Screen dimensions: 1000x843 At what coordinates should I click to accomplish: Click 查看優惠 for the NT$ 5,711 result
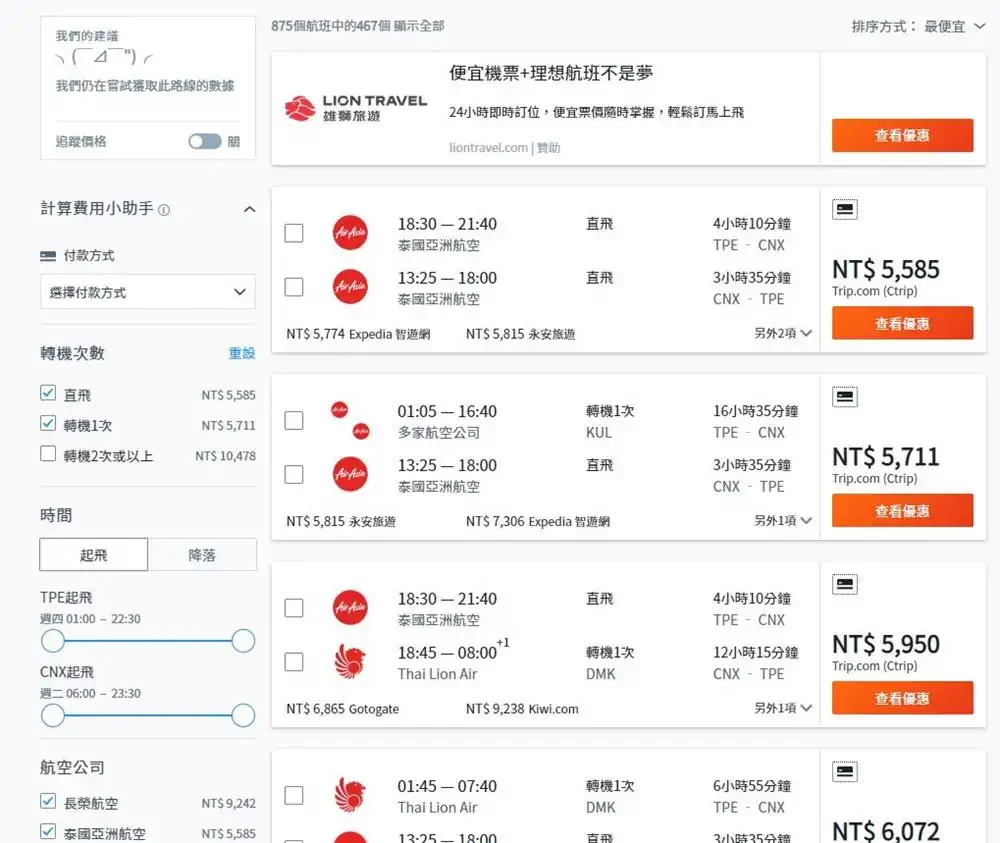(x=902, y=511)
